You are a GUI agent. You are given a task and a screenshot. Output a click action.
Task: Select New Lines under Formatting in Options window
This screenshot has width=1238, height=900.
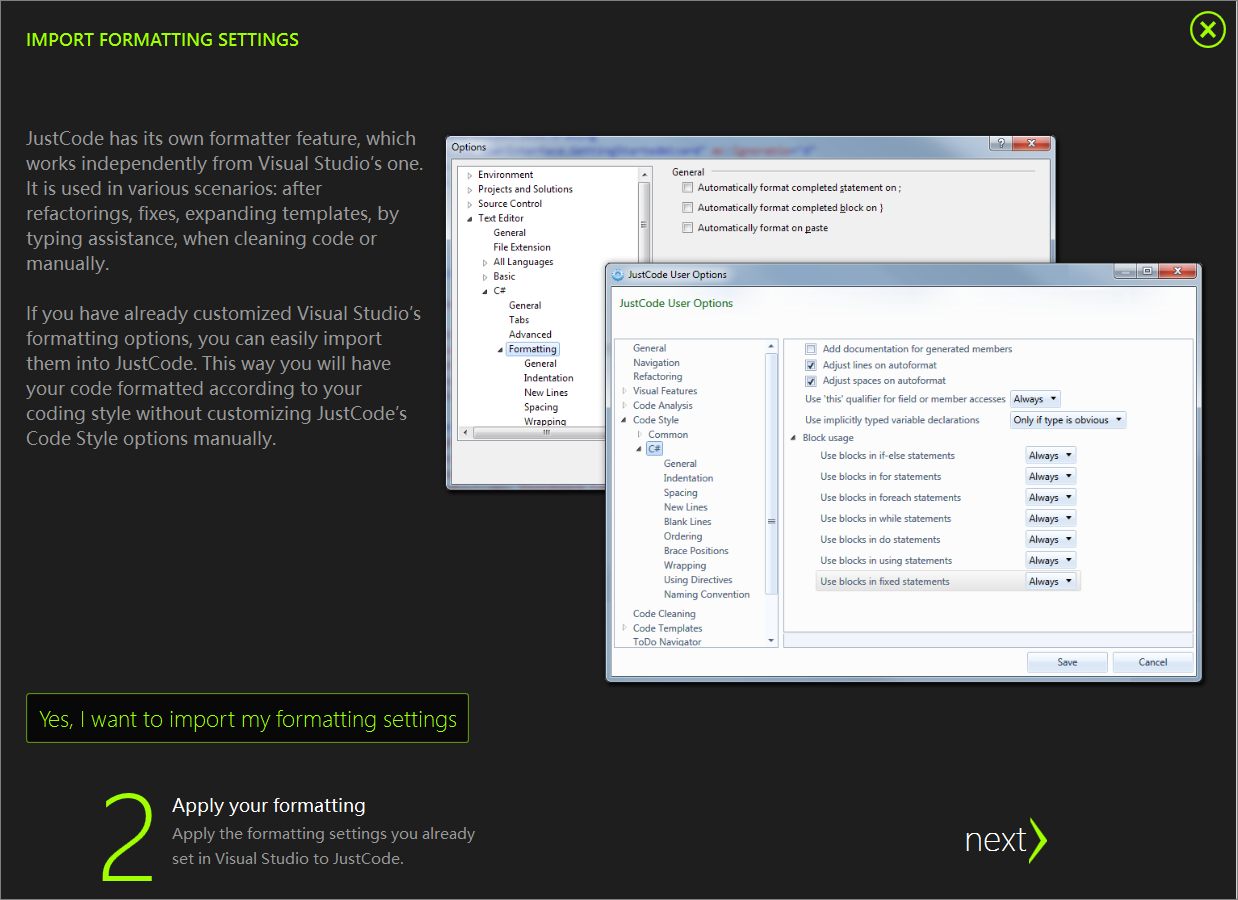(546, 393)
